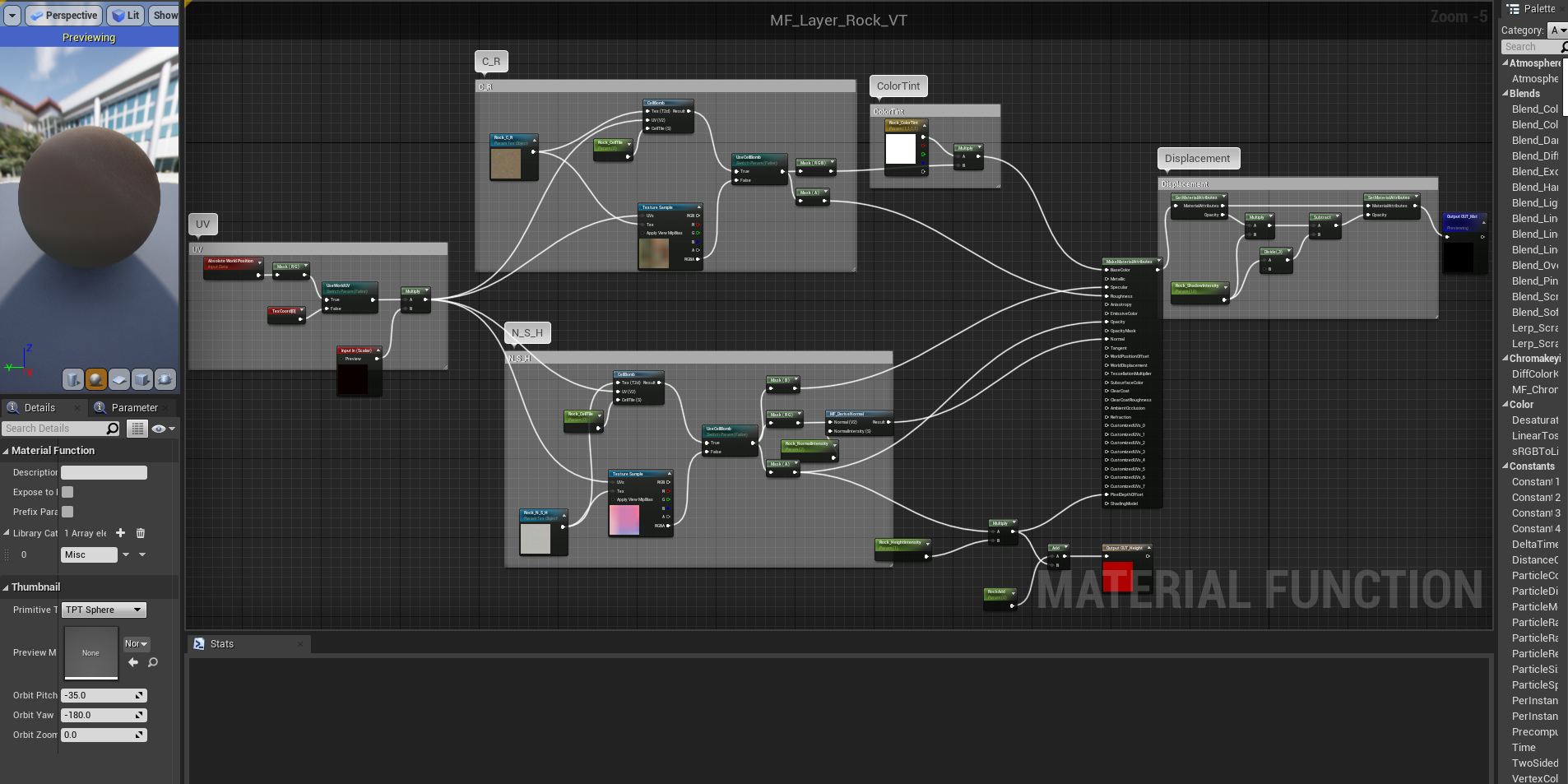This screenshot has width=1568, height=784.
Task: Click the Perspective viewport button
Action: point(63,15)
